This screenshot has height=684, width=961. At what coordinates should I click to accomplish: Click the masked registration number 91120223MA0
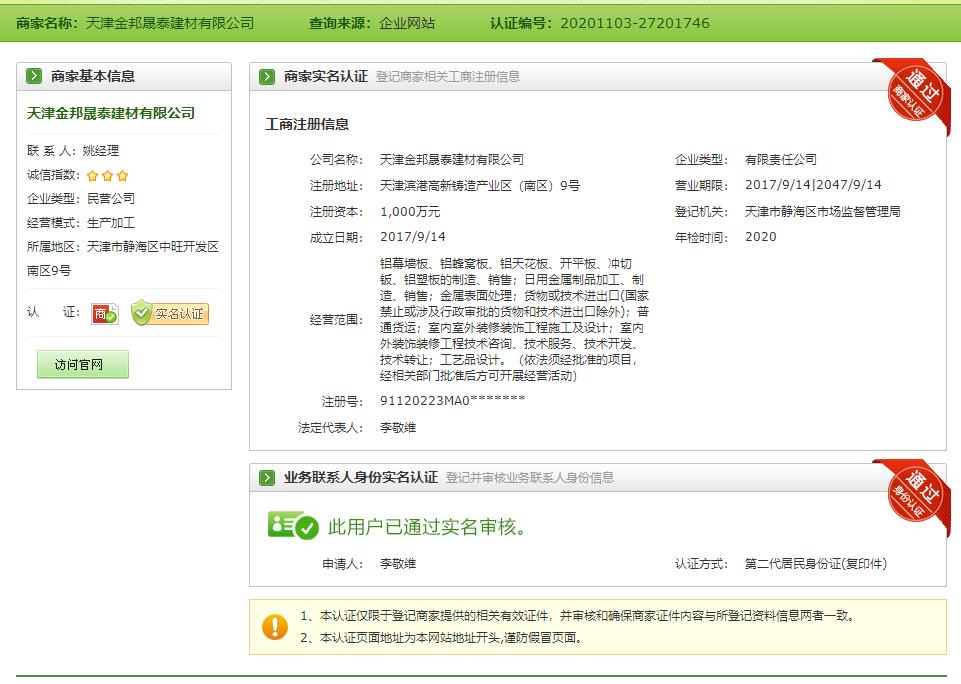click(452, 401)
